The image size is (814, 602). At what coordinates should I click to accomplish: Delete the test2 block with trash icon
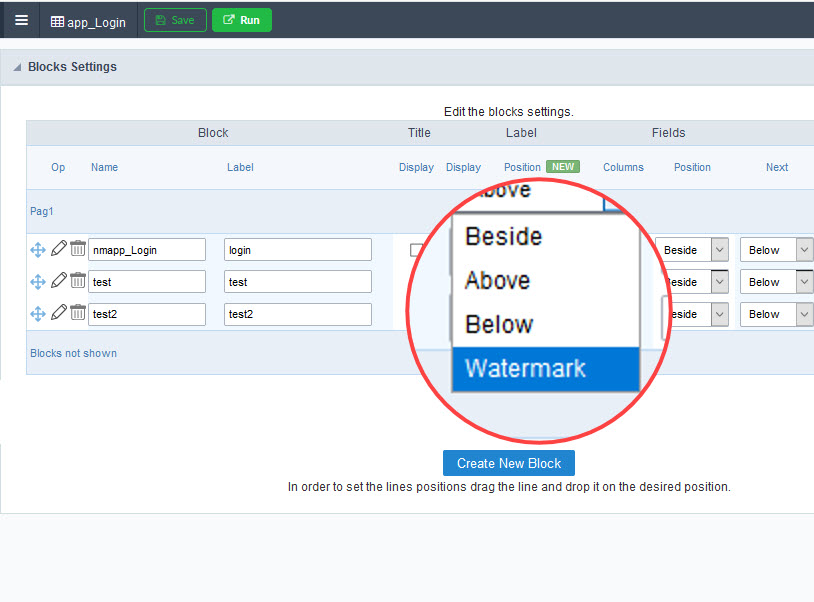(78, 312)
